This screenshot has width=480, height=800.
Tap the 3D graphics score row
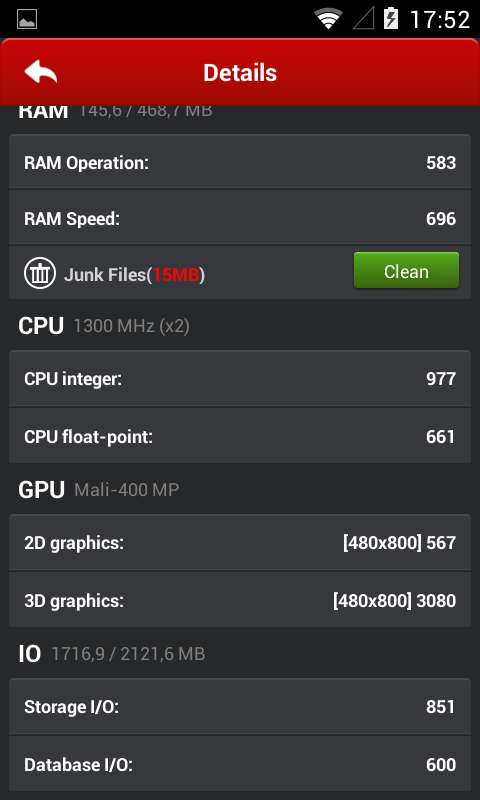240,600
